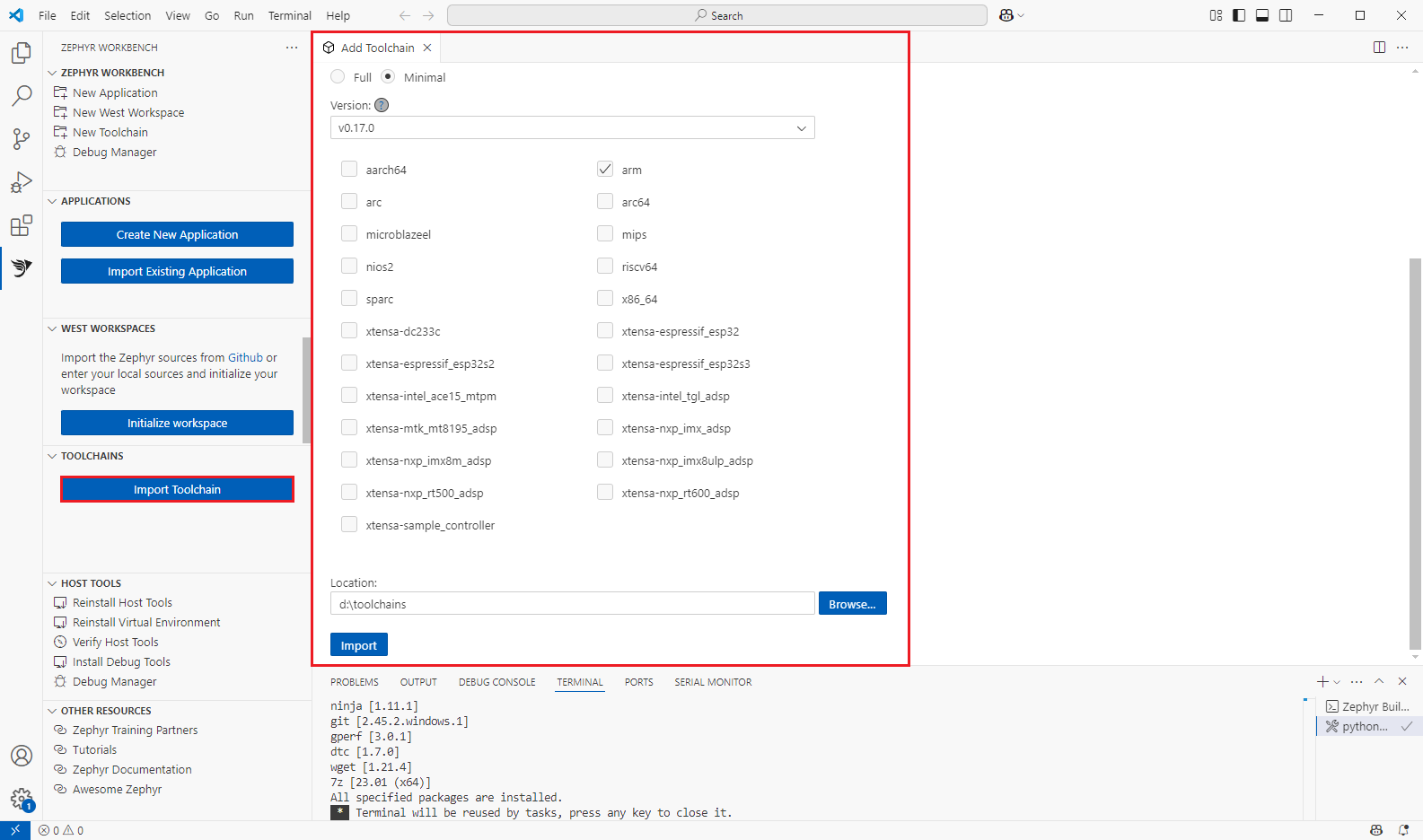Open the Github link in West Workspaces

click(x=246, y=357)
